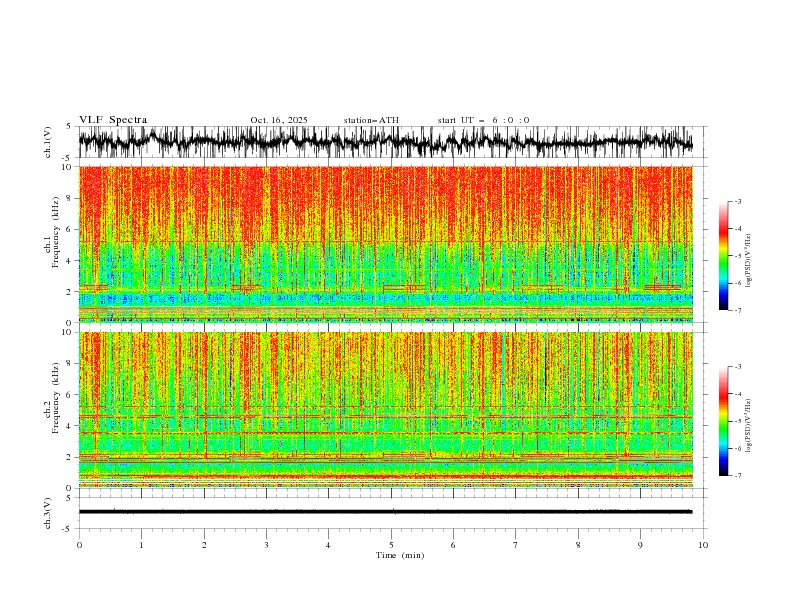Click time axis tick label '5'

click(391, 545)
